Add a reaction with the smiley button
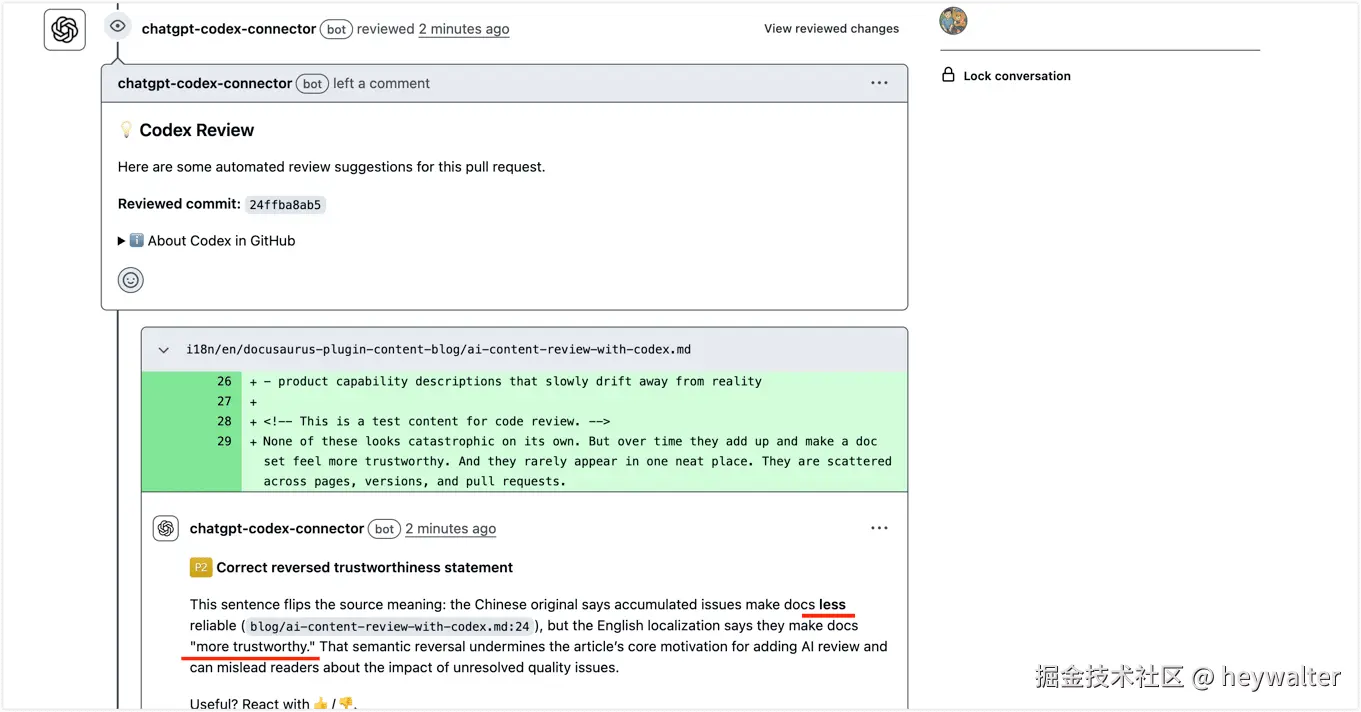This screenshot has width=1361, height=712. click(131, 280)
